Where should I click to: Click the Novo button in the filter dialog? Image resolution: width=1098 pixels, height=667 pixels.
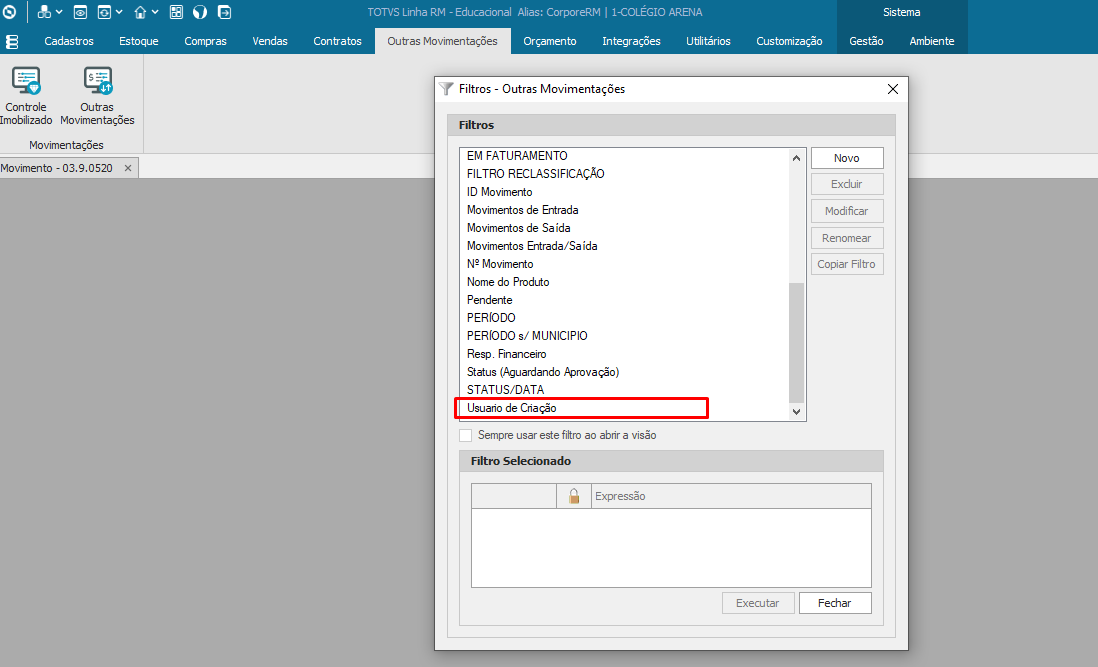pos(846,158)
